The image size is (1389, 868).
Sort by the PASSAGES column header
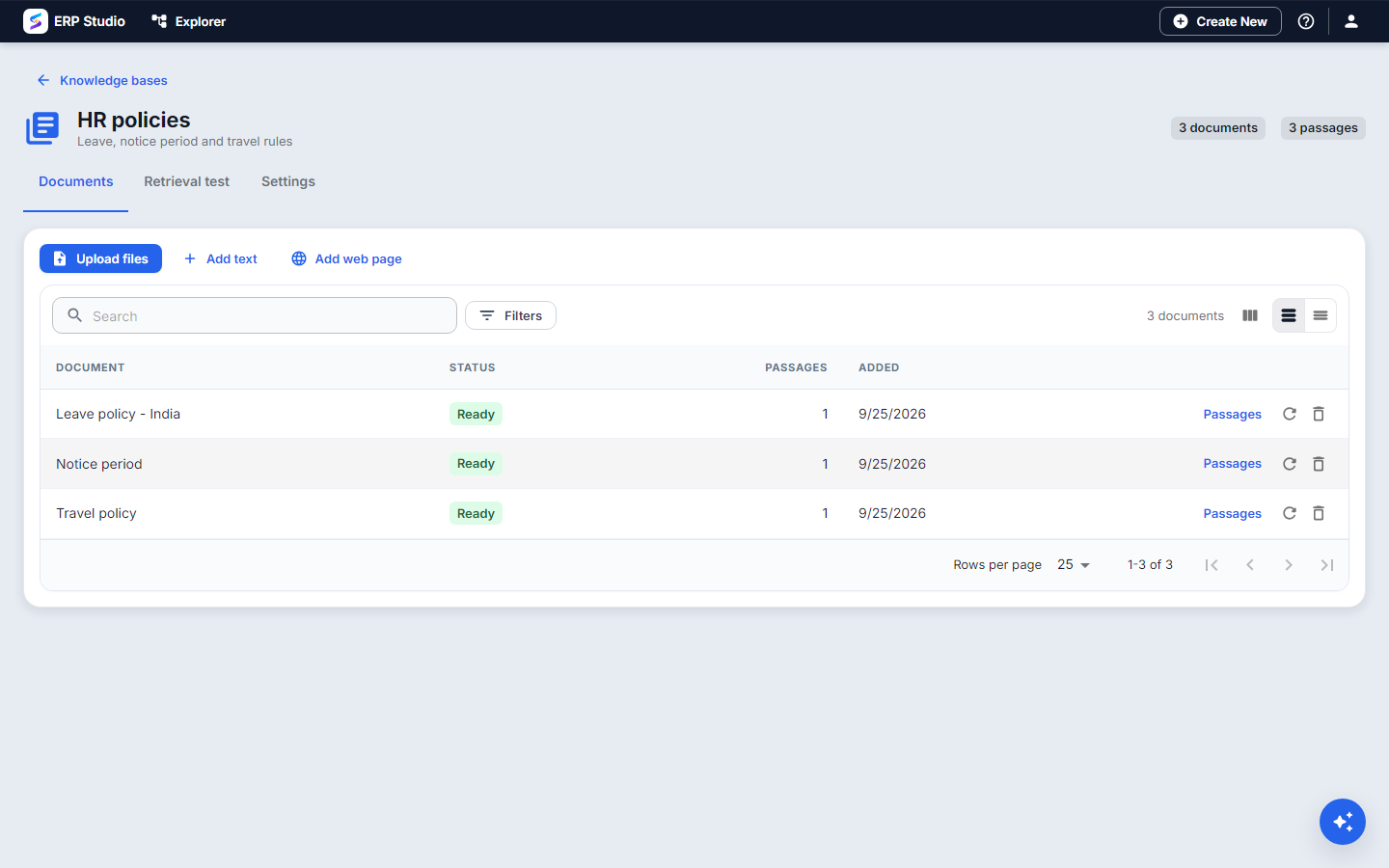pyautogui.click(x=796, y=367)
